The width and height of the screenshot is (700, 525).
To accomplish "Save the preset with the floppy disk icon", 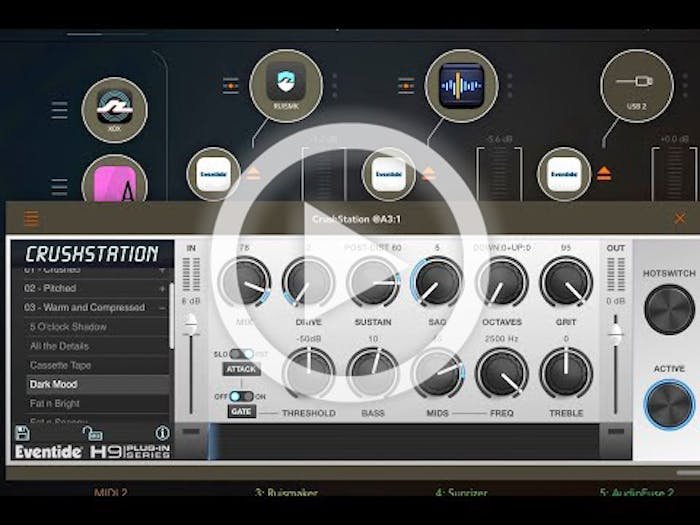I will coord(22,433).
